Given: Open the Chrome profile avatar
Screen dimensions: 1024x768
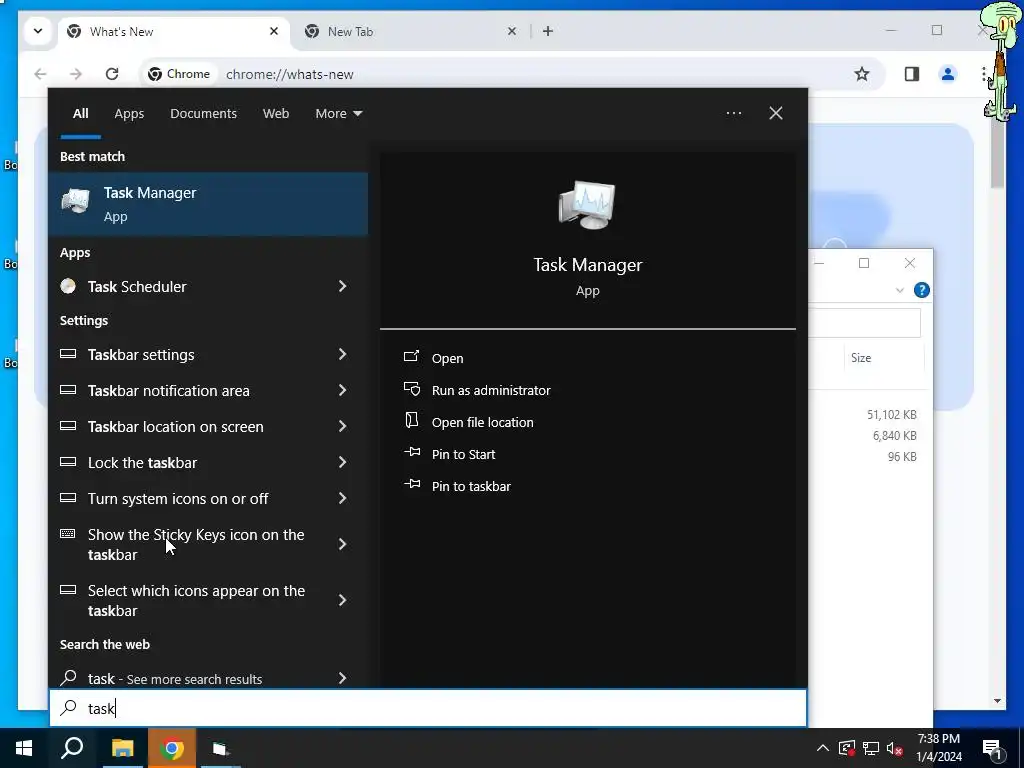Looking at the screenshot, I should tap(948, 74).
